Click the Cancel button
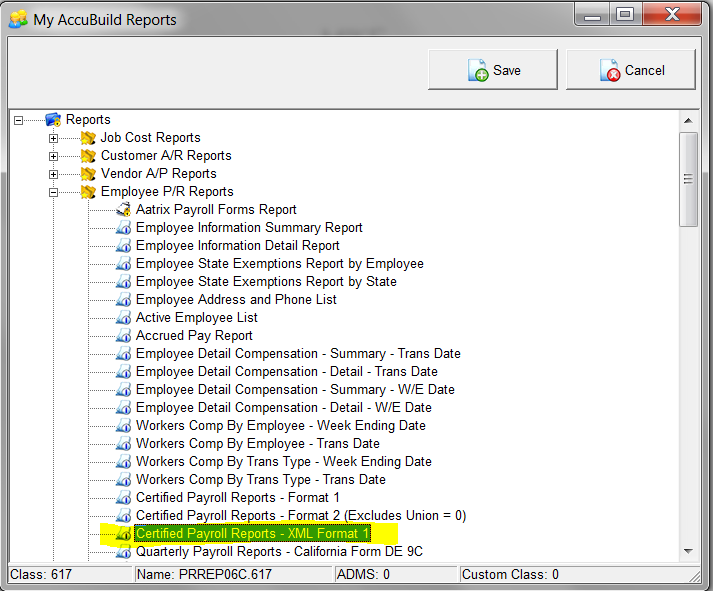This screenshot has height=591, width=713. click(x=631, y=70)
